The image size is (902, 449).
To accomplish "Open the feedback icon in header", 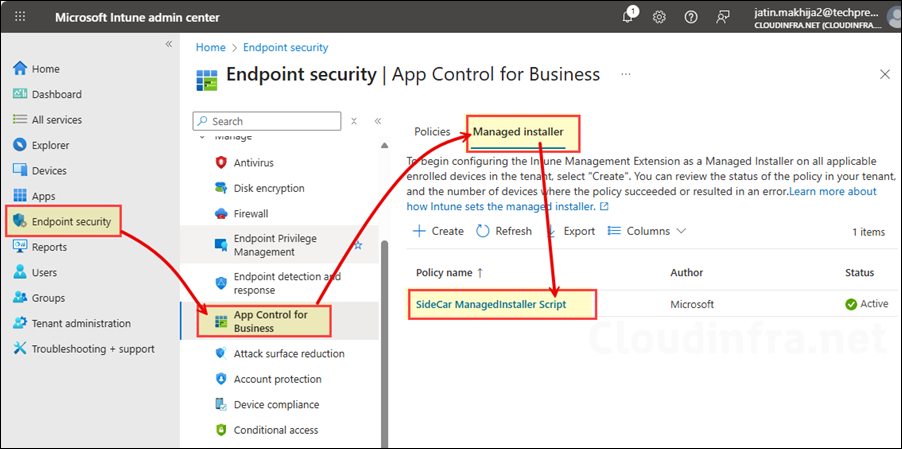I will [723, 17].
